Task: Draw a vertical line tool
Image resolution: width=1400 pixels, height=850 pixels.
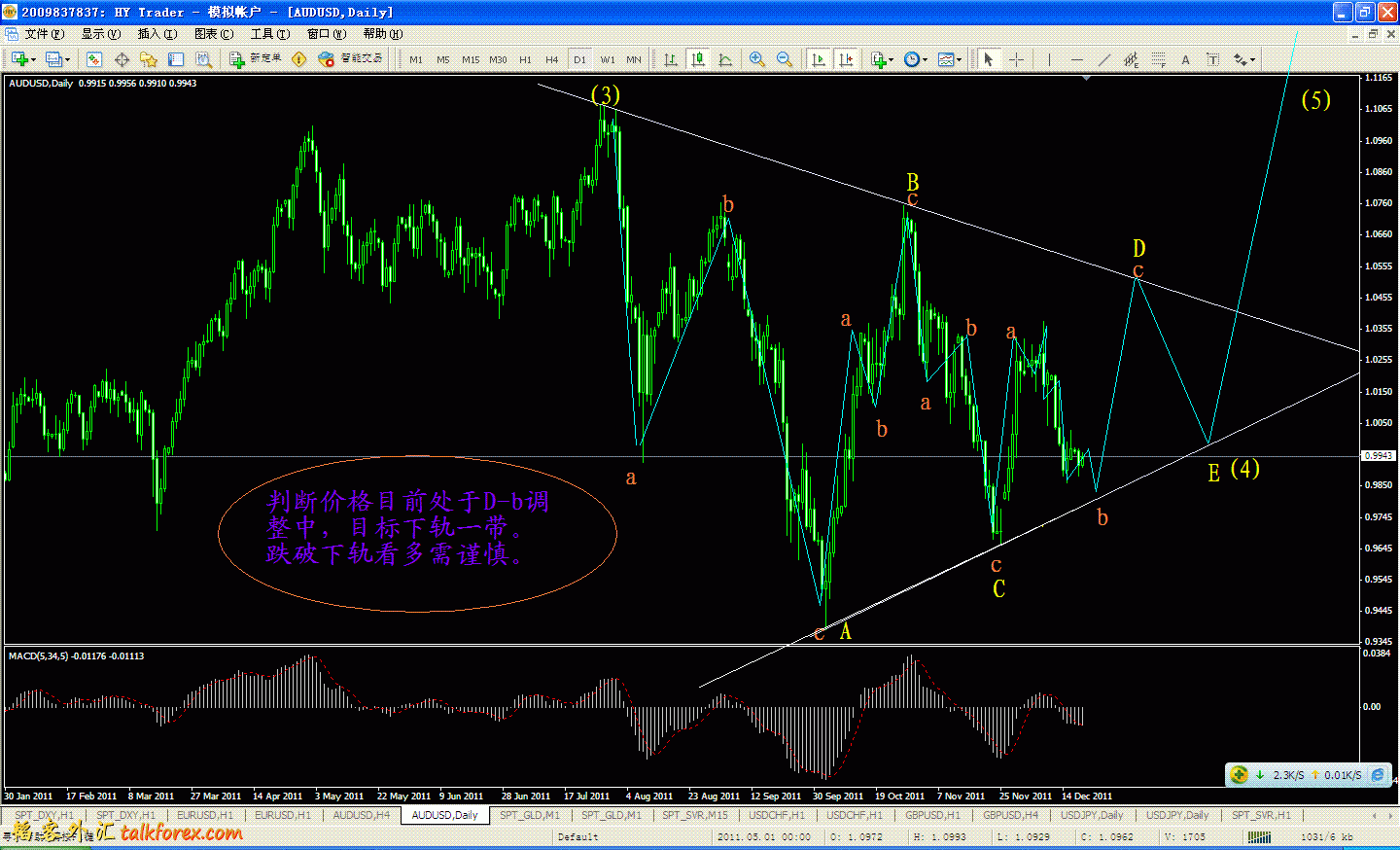Action: tap(1049, 59)
